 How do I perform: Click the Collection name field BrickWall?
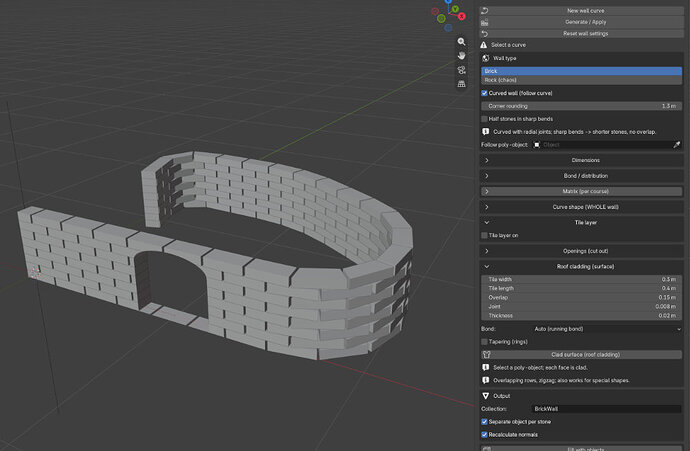606,409
